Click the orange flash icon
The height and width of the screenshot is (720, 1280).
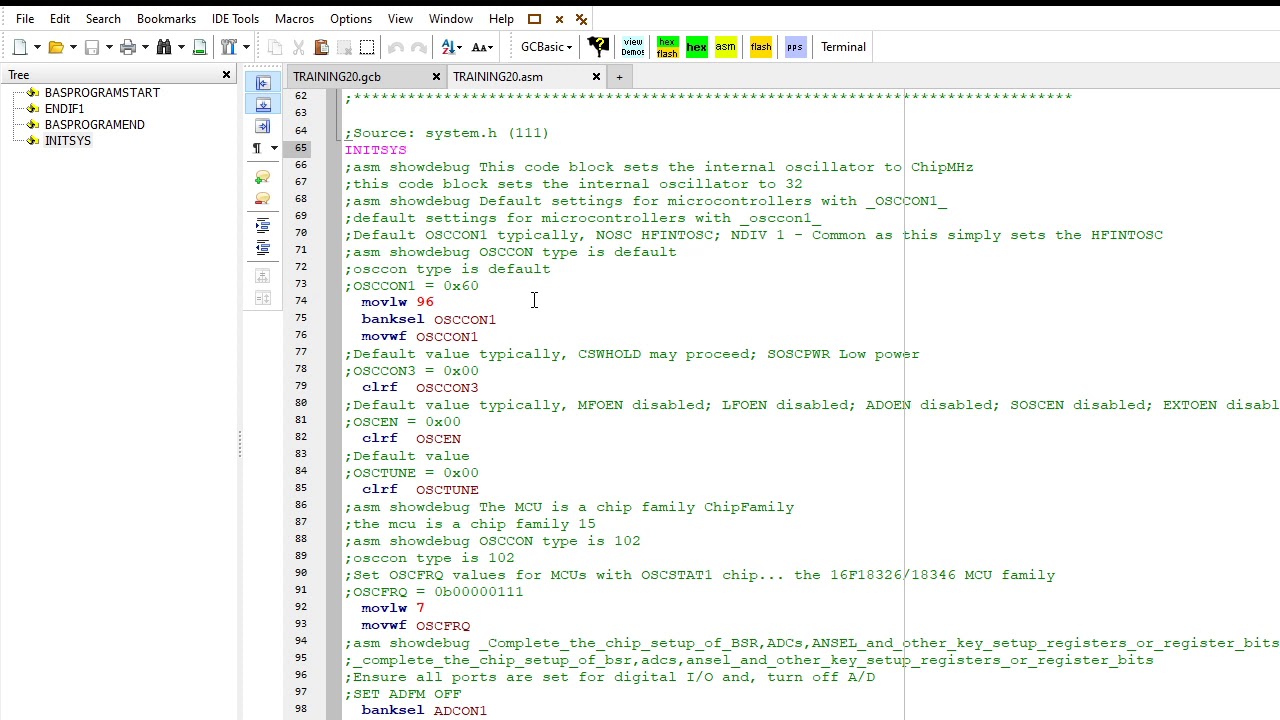coord(761,47)
